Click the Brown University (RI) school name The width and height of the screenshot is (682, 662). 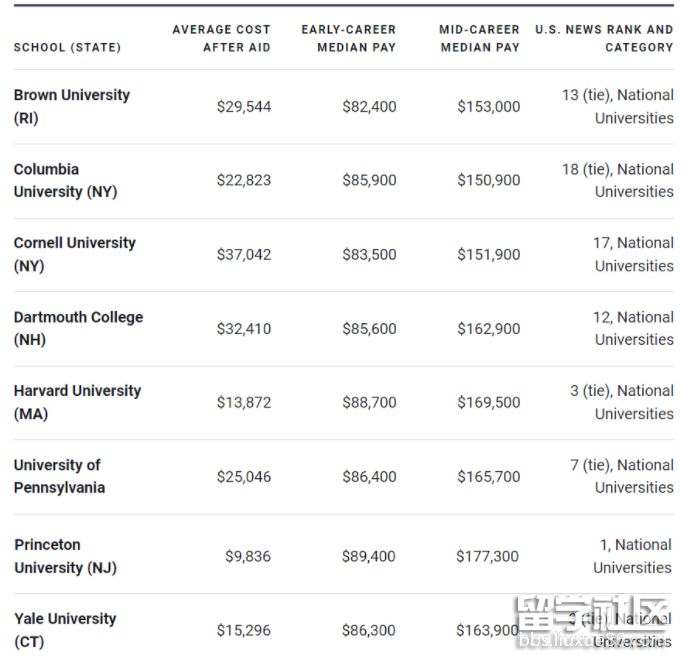coord(71,106)
